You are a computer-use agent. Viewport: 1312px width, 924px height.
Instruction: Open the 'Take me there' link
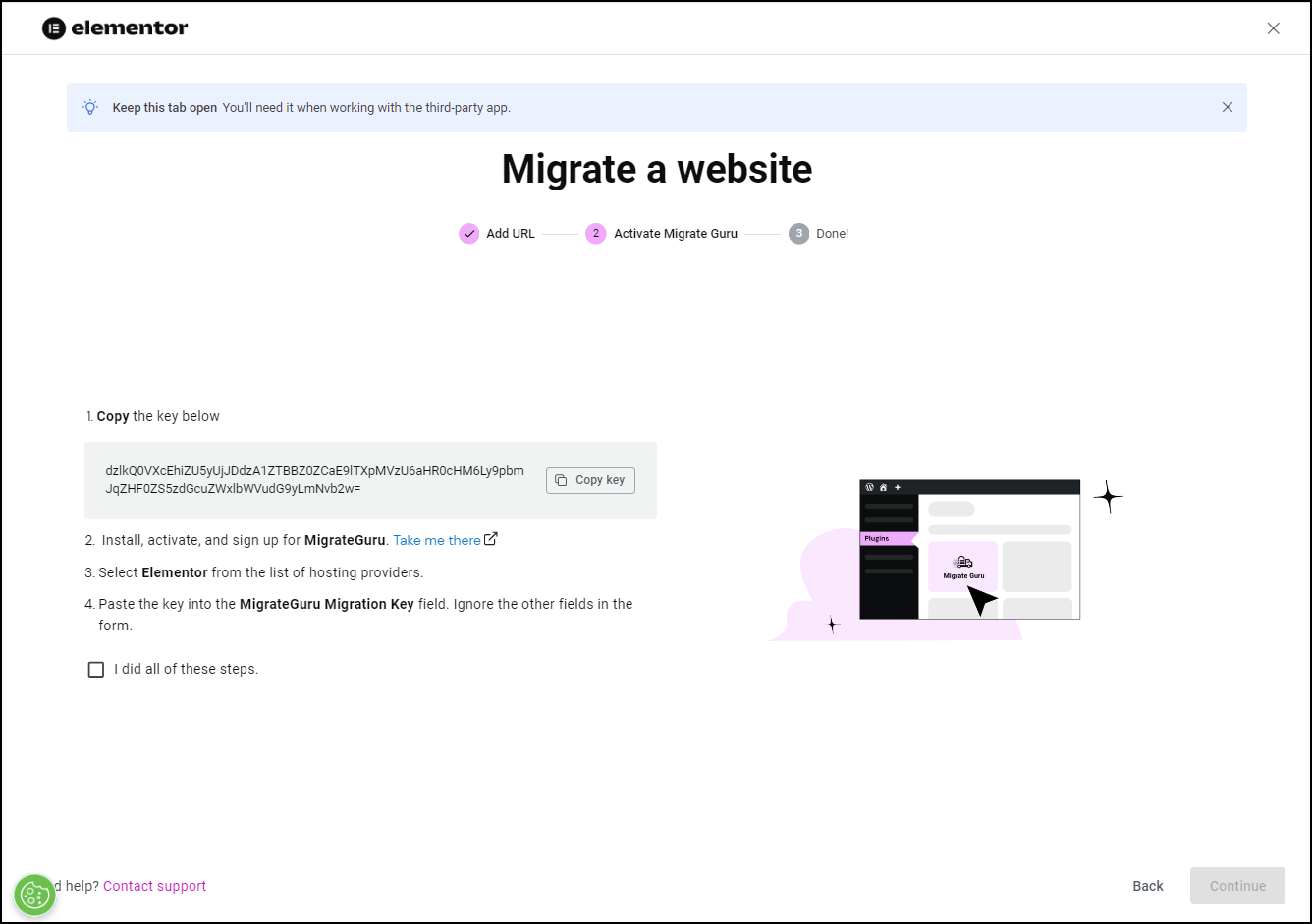[x=437, y=540]
